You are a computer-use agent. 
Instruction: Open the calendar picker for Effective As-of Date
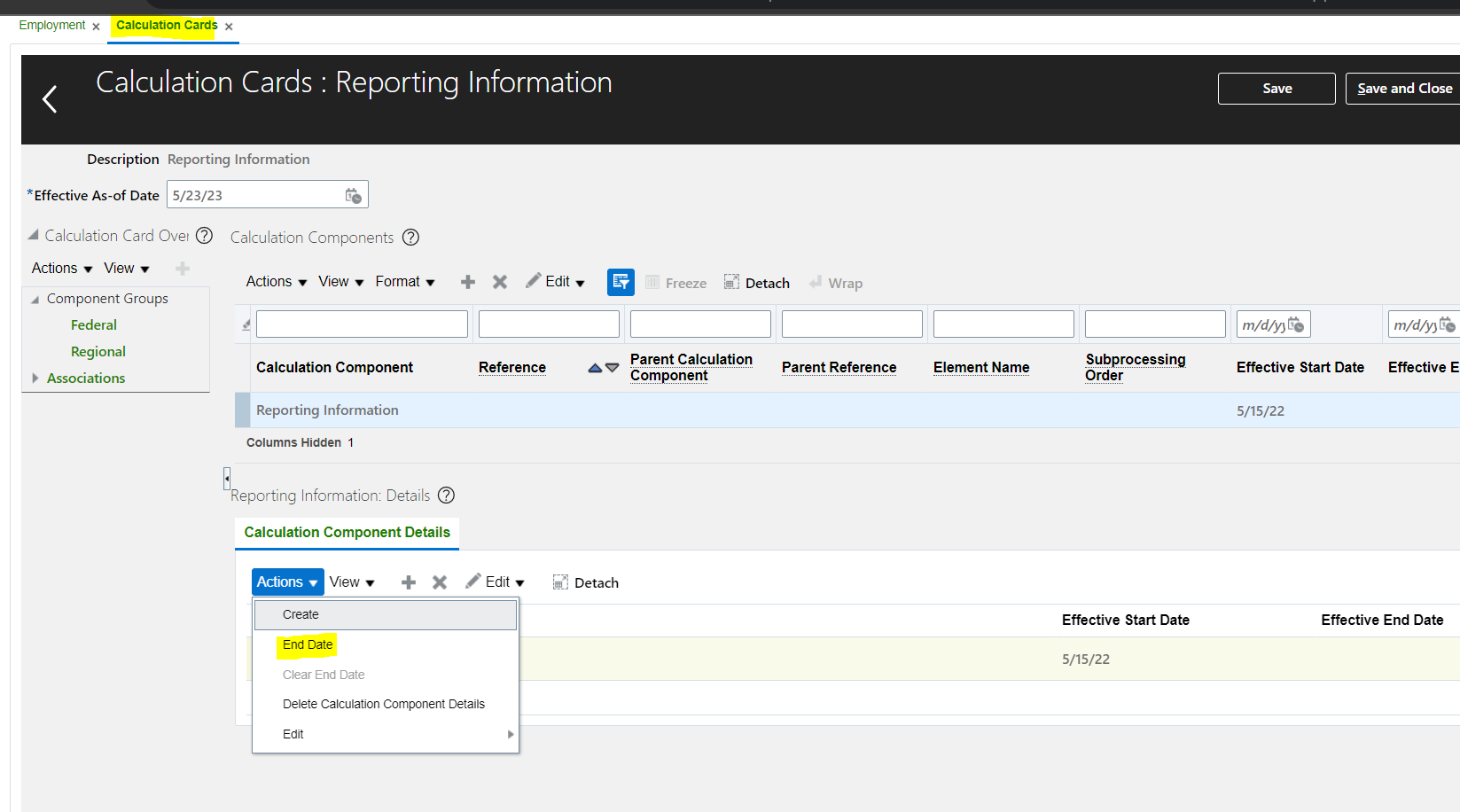point(353,194)
